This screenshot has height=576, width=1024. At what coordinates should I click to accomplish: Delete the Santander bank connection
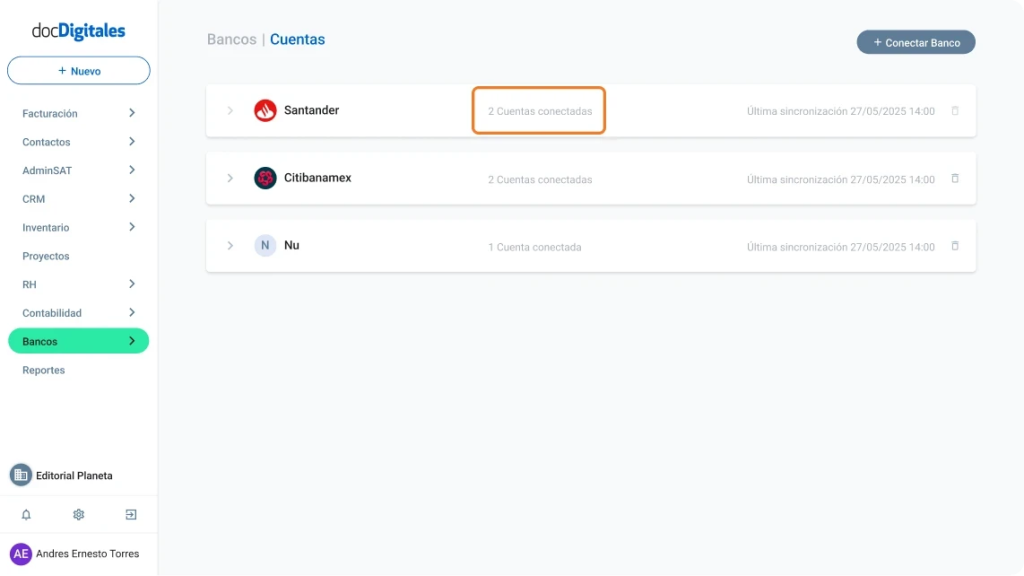pyautogui.click(x=955, y=111)
